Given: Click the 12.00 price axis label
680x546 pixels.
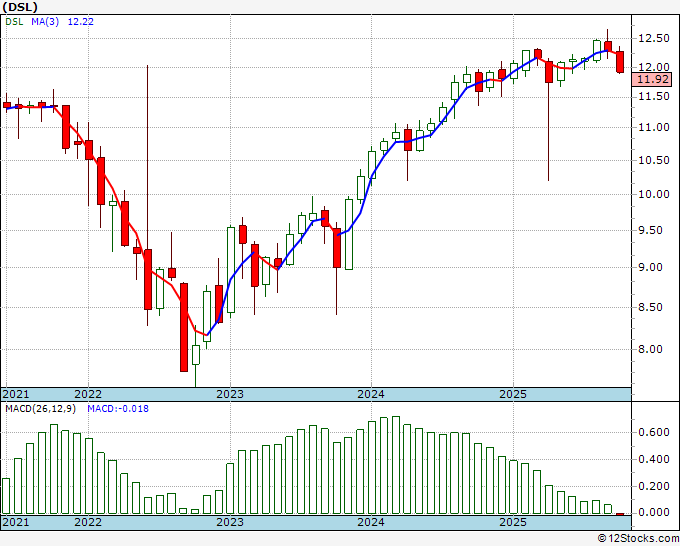Looking at the screenshot, I should point(654,67).
